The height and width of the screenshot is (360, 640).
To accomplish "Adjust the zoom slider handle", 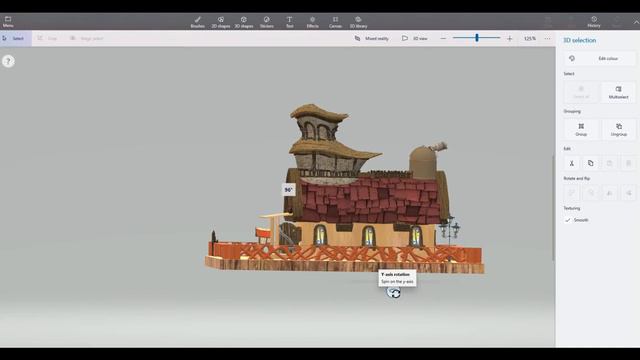I will click(x=477, y=38).
